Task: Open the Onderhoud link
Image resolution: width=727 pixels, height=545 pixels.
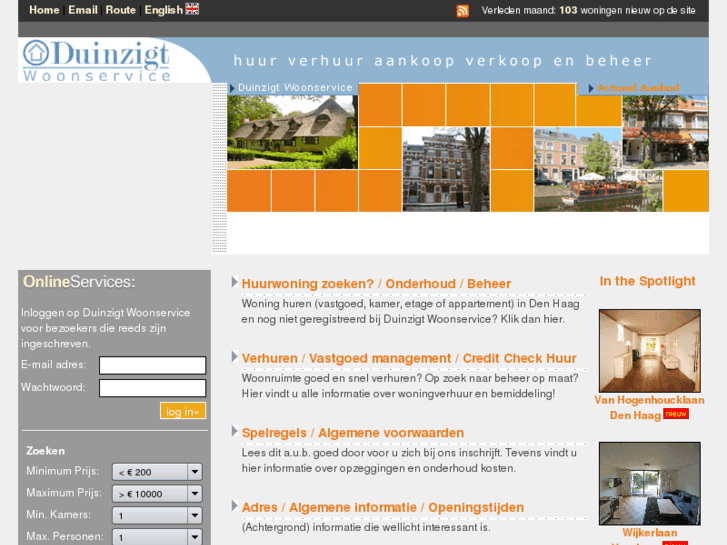Action: coord(421,284)
